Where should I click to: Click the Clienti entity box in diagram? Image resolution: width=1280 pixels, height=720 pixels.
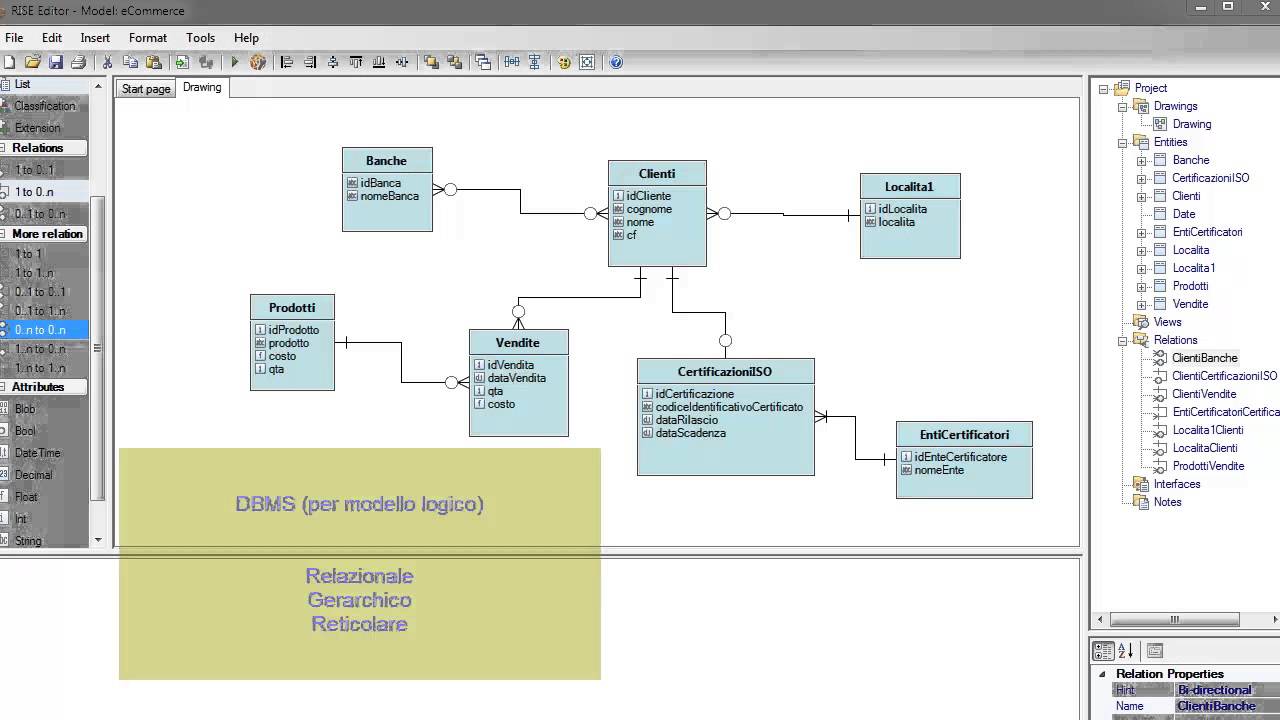(x=657, y=213)
